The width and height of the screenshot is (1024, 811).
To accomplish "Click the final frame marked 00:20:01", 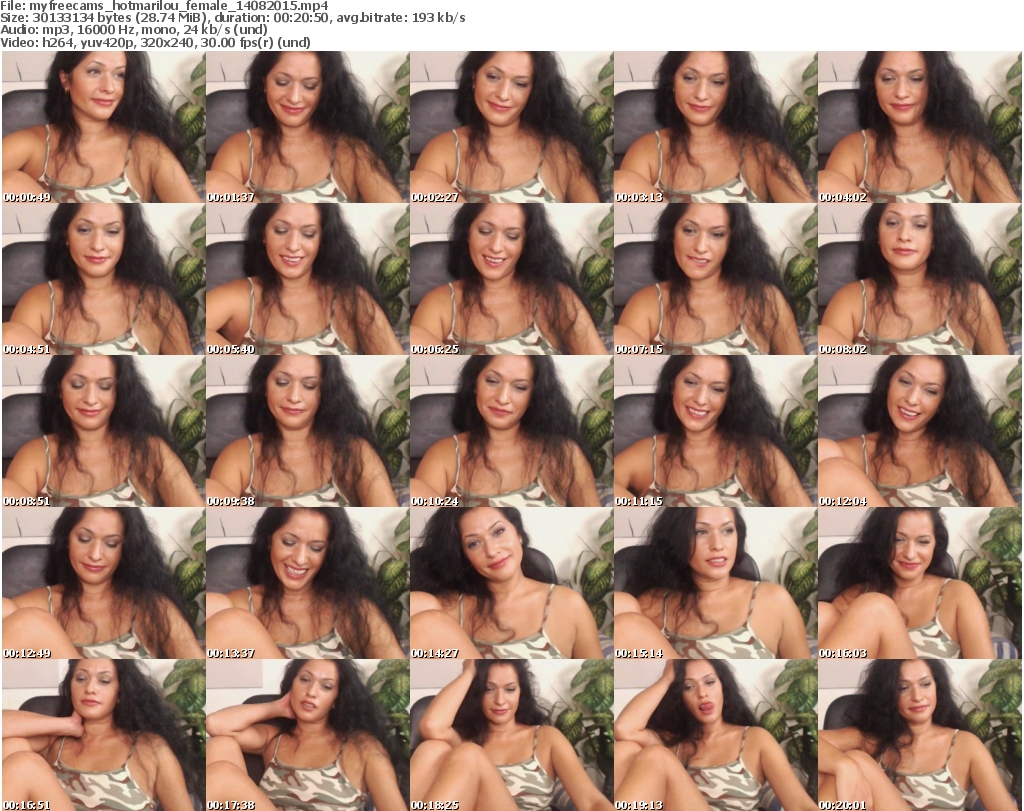I will pos(920,735).
